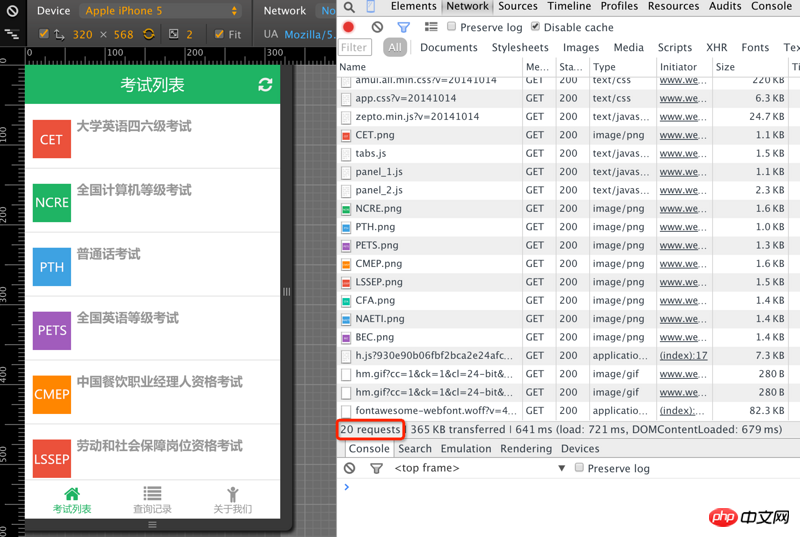
Task: Click the orange reset-dimensions circular icon
Action: [x=149, y=34]
